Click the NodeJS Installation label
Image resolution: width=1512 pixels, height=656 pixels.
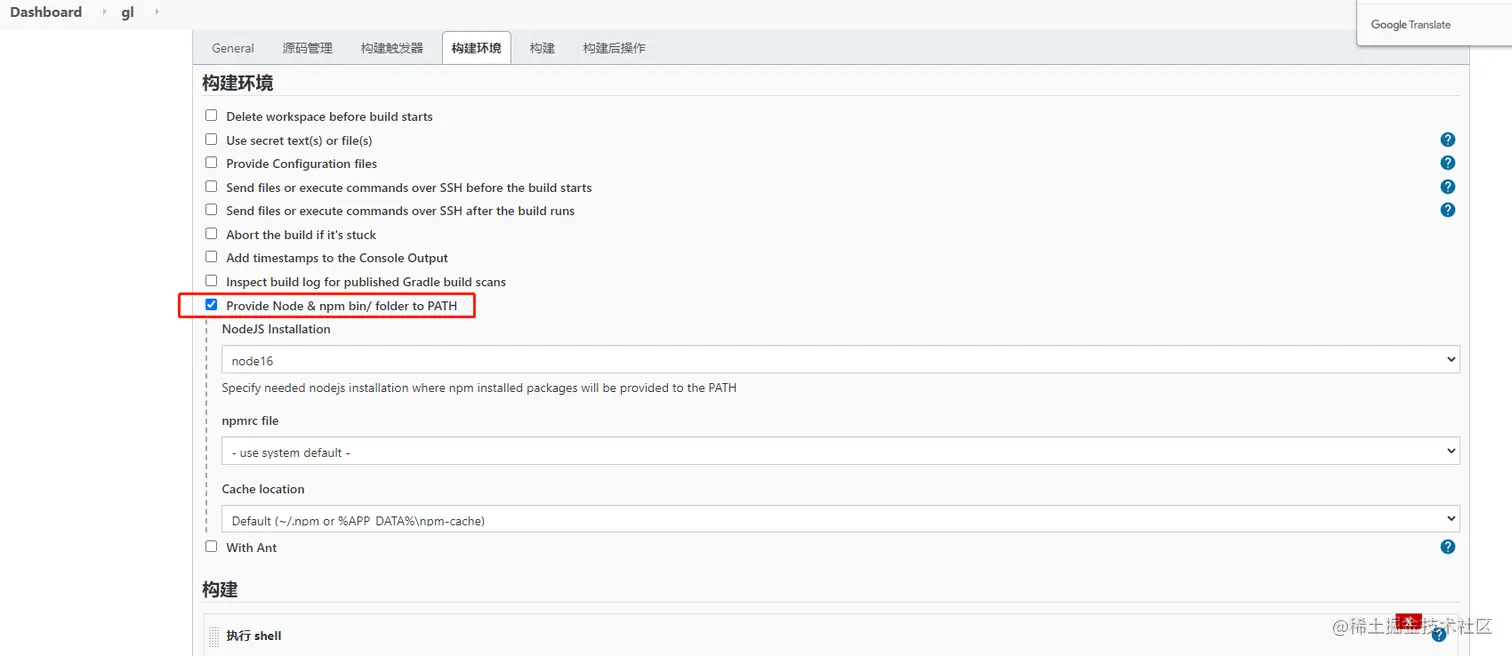pyautogui.click(x=276, y=329)
